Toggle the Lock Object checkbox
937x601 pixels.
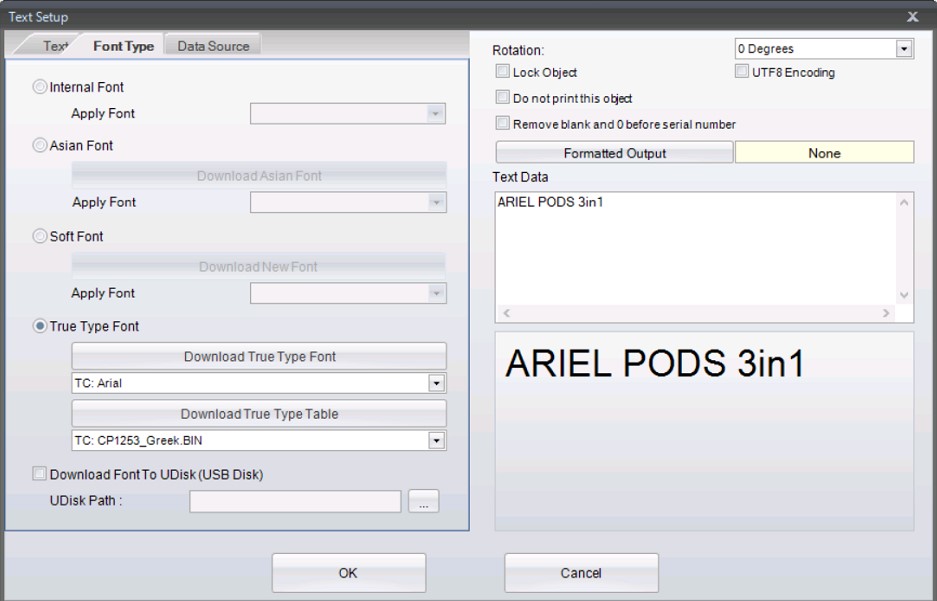click(503, 72)
